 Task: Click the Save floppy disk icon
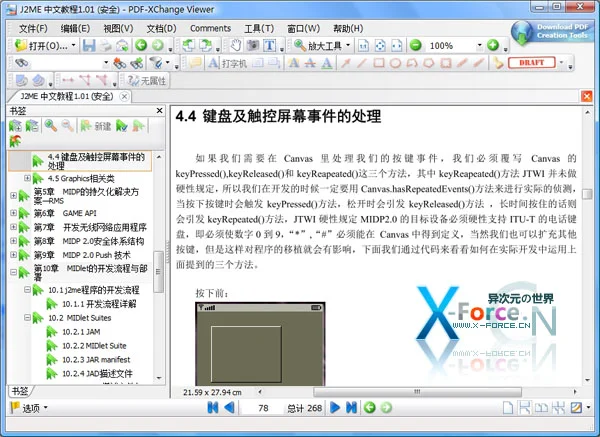(89, 46)
